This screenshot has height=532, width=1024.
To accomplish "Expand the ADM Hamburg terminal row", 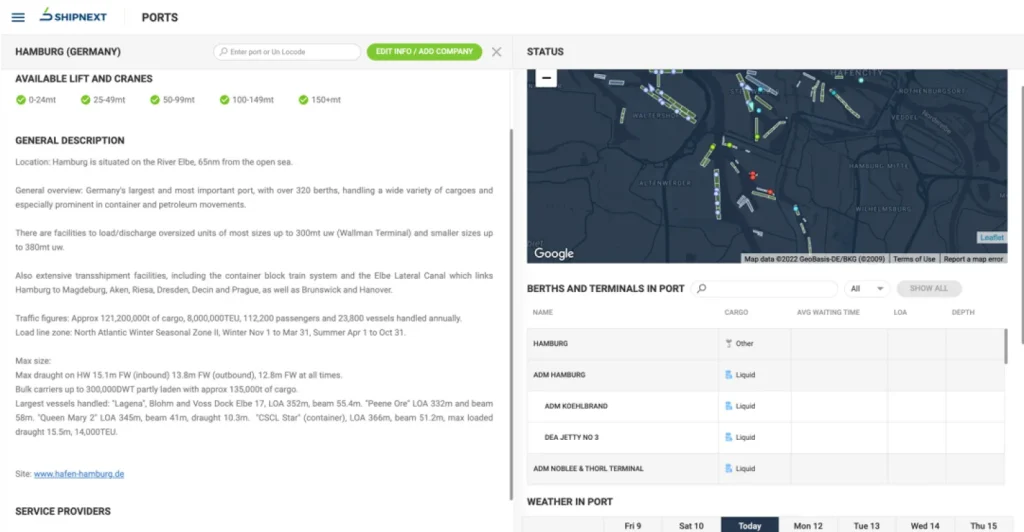I will [559, 375].
